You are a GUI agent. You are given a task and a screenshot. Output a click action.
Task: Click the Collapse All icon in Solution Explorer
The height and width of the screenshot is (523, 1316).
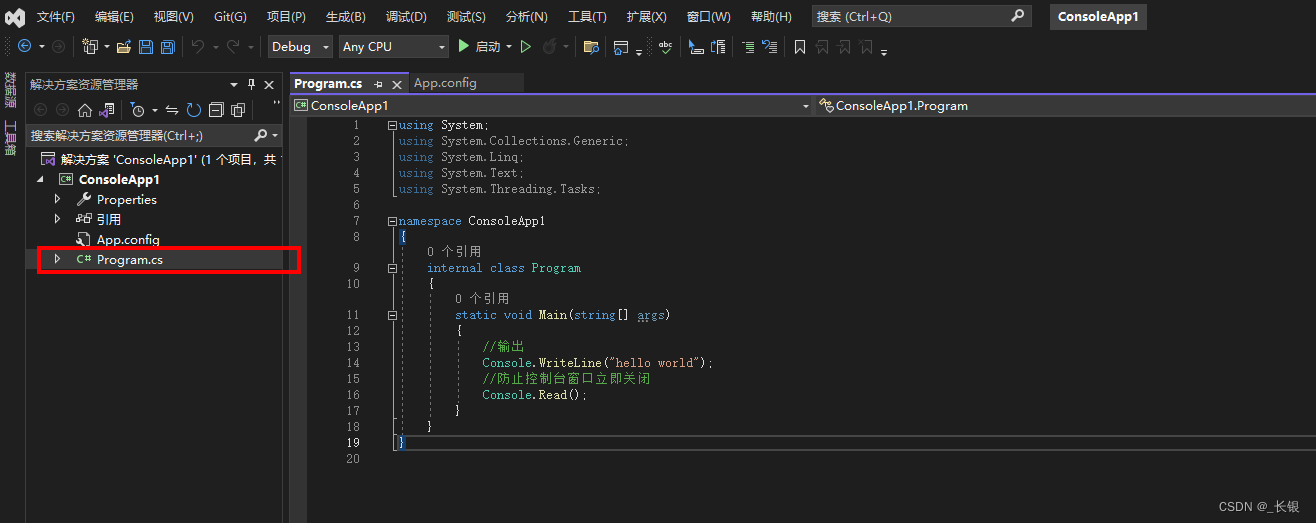click(x=215, y=110)
